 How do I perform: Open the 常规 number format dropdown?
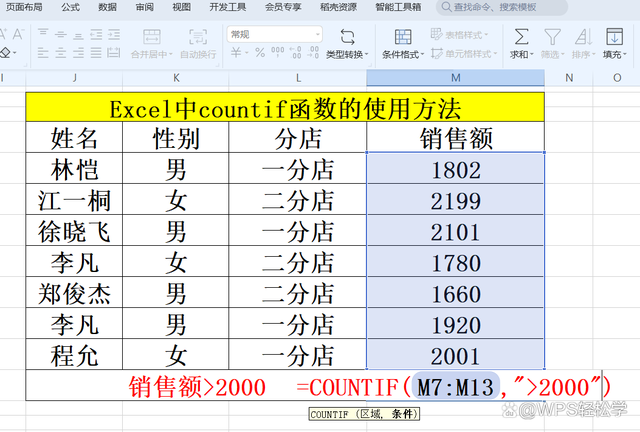click(275, 34)
